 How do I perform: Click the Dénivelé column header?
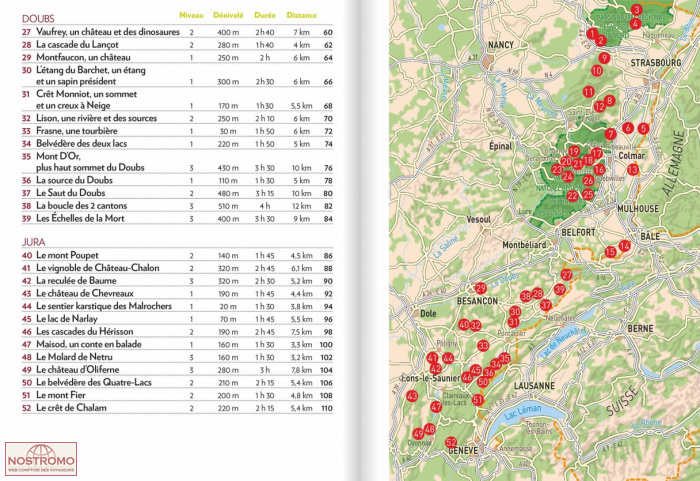click(x=228, y=15)
